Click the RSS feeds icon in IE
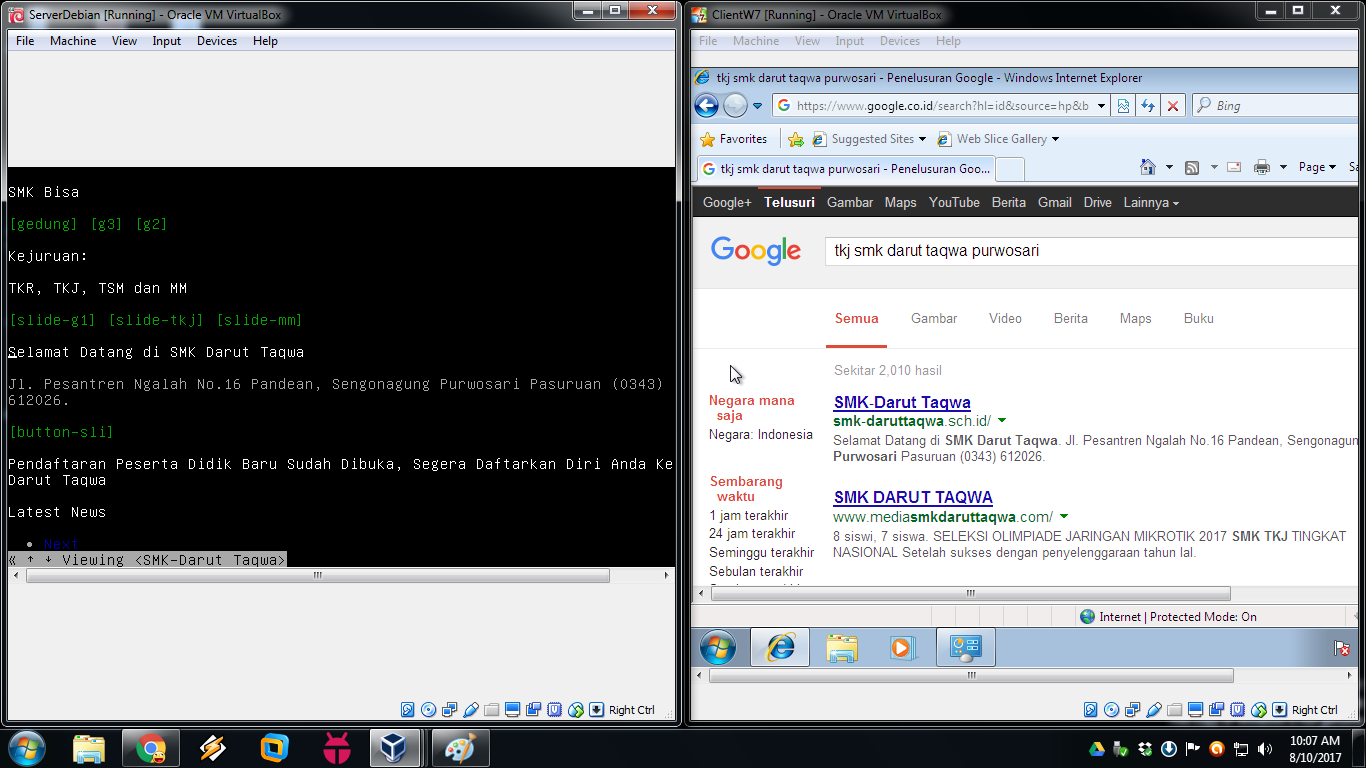 click(1192, 167)
